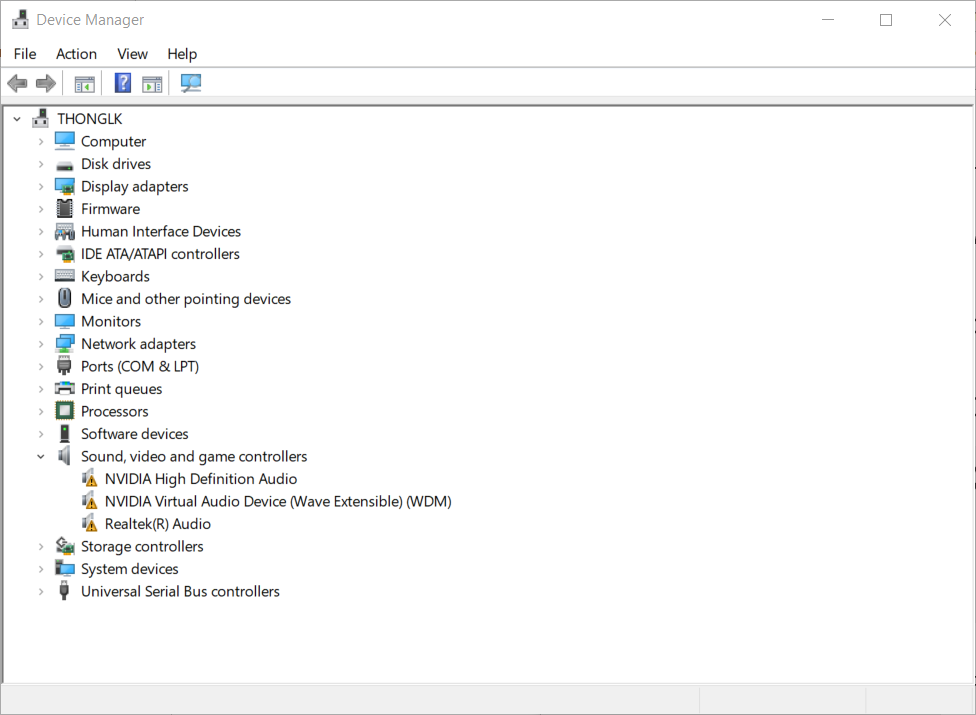The width and height of the screenshot is (976, 715).
Task: Select the Realtek(R) Audio device name
Action: click(157, 524)
